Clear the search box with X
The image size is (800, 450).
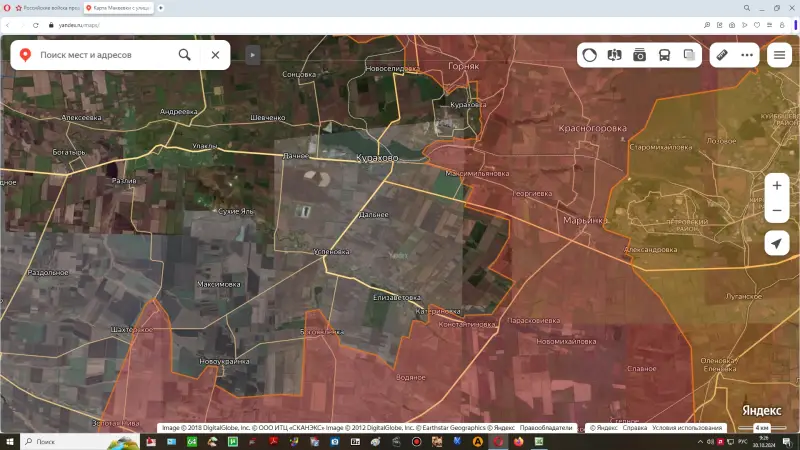[x=215, y=55]
